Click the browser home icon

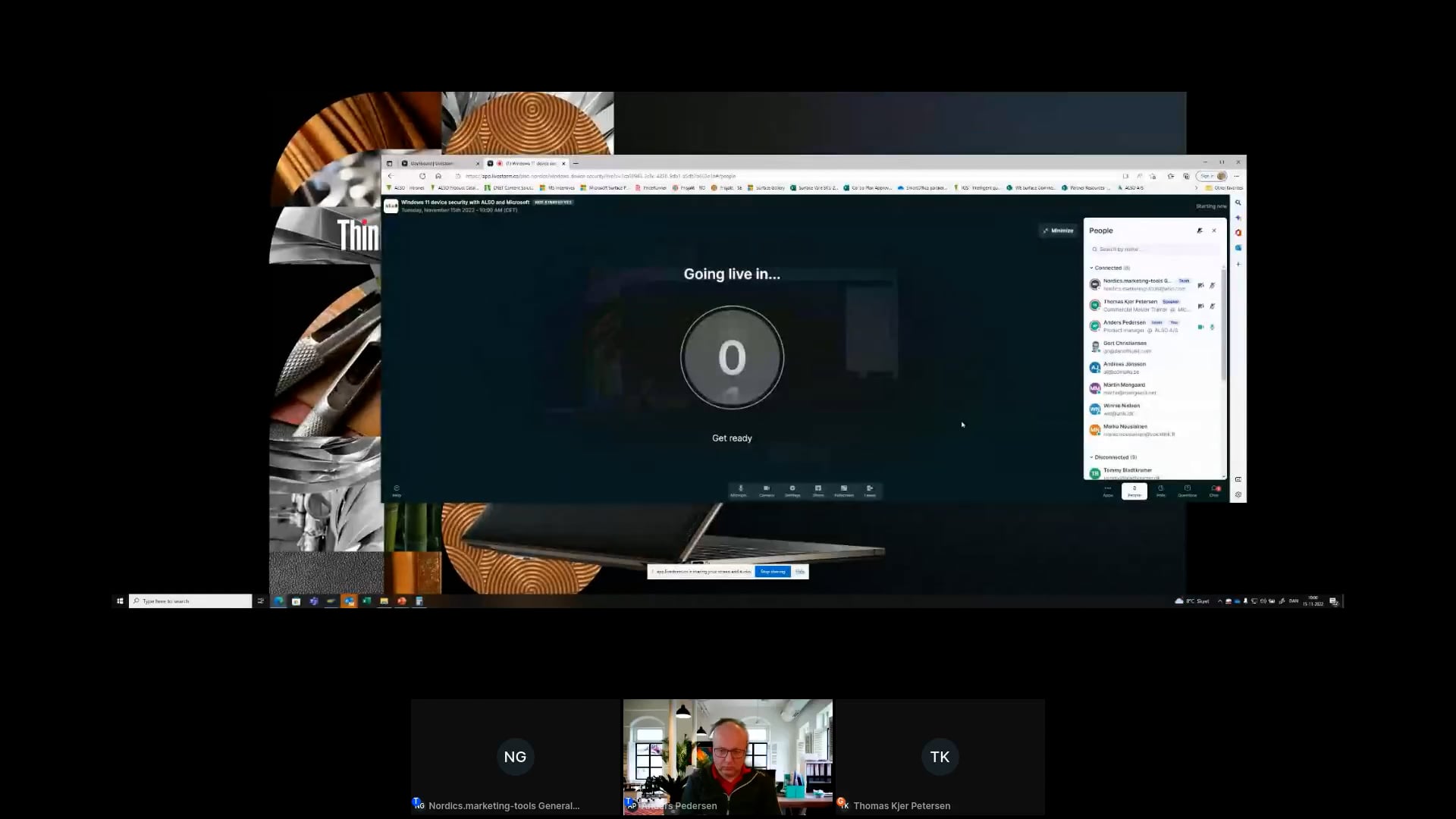(x=438, y=176)
